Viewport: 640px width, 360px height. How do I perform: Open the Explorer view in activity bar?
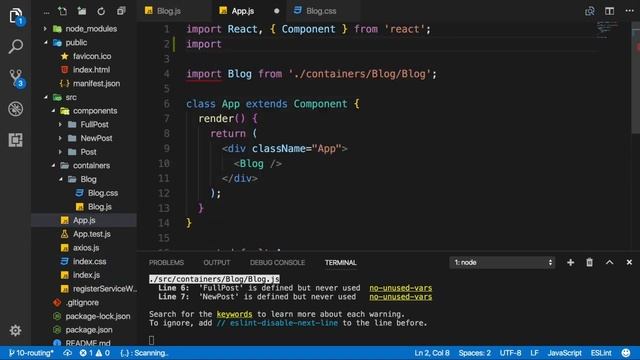(16, 16)
